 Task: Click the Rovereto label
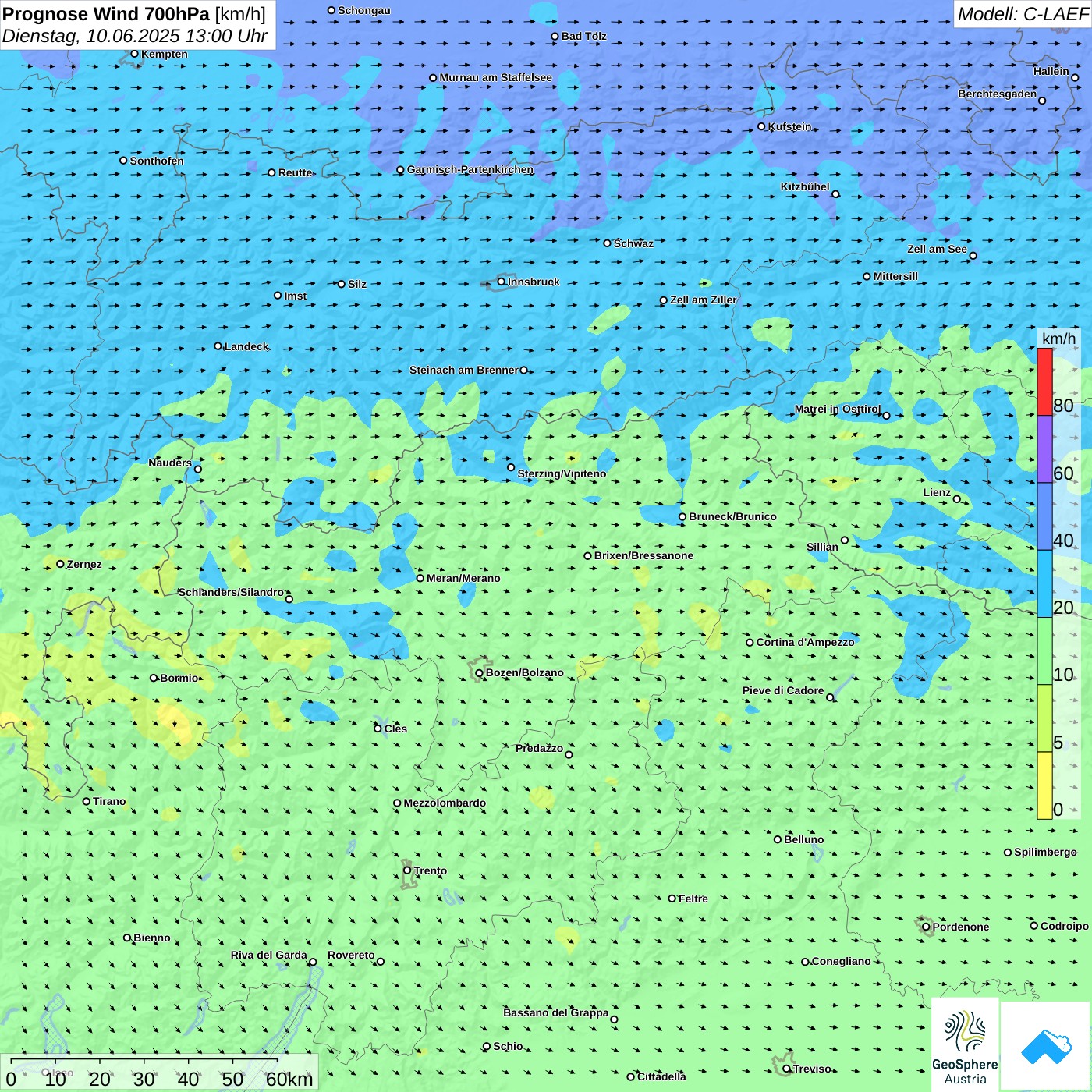pos(351,955)
